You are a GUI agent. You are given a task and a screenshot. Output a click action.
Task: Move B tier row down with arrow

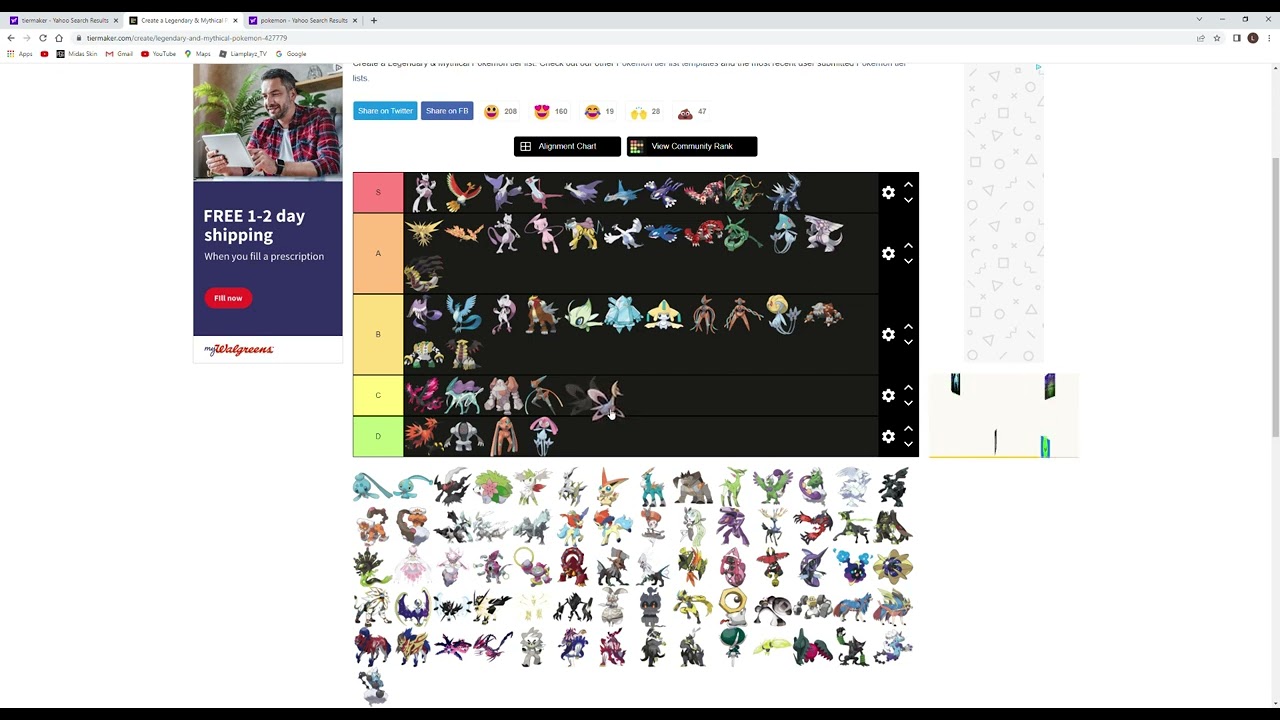pyautogui.click(x=908, y=342)
